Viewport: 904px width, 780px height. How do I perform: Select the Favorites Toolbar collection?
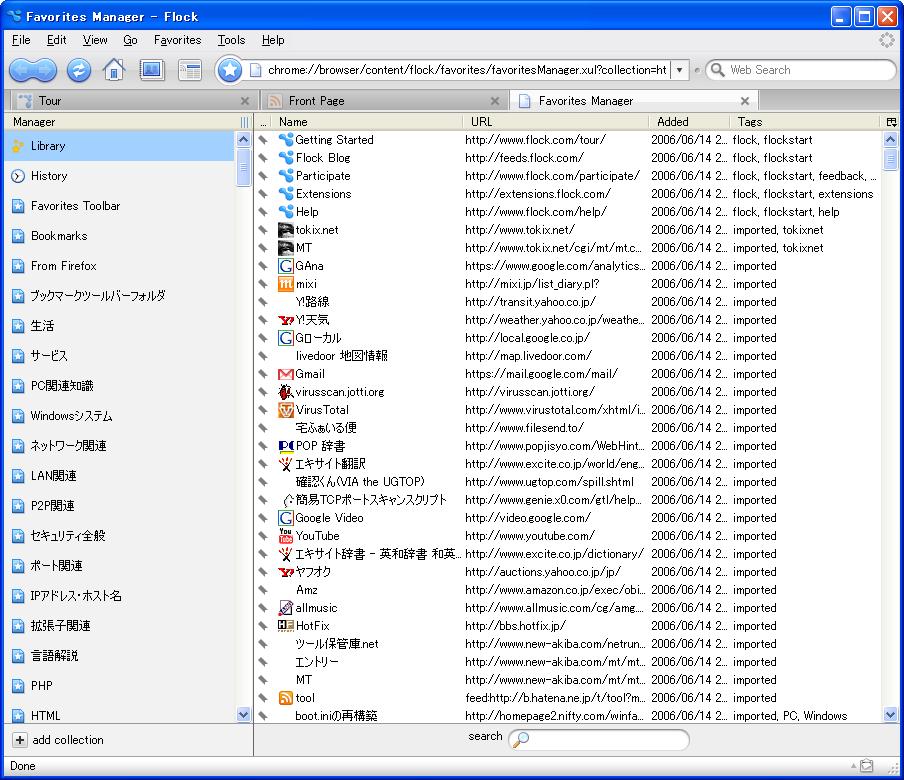click(x=119, y=206)
